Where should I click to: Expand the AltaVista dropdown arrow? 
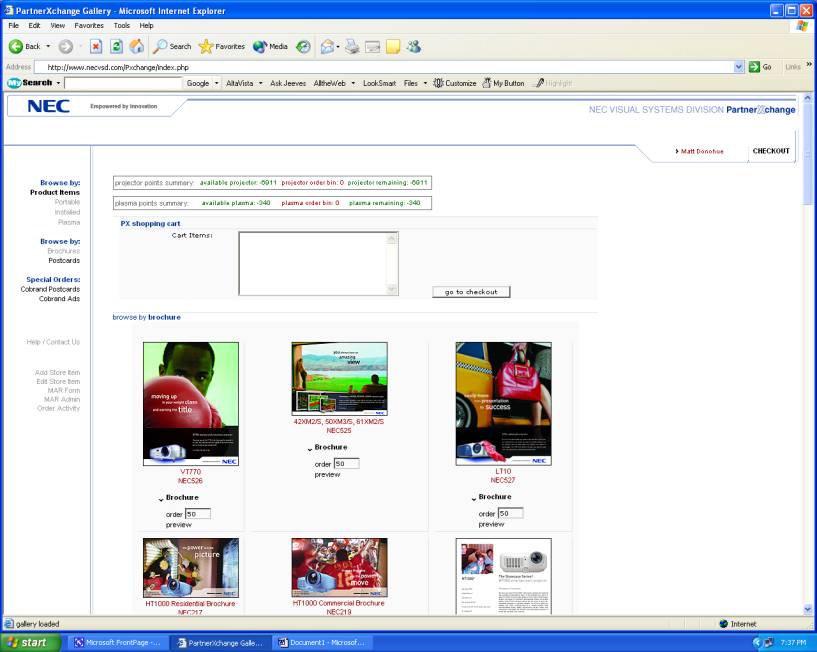point(260,83)
